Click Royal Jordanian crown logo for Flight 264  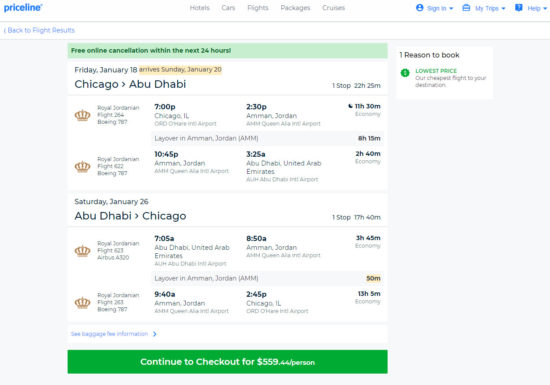(x=82, y=115)
